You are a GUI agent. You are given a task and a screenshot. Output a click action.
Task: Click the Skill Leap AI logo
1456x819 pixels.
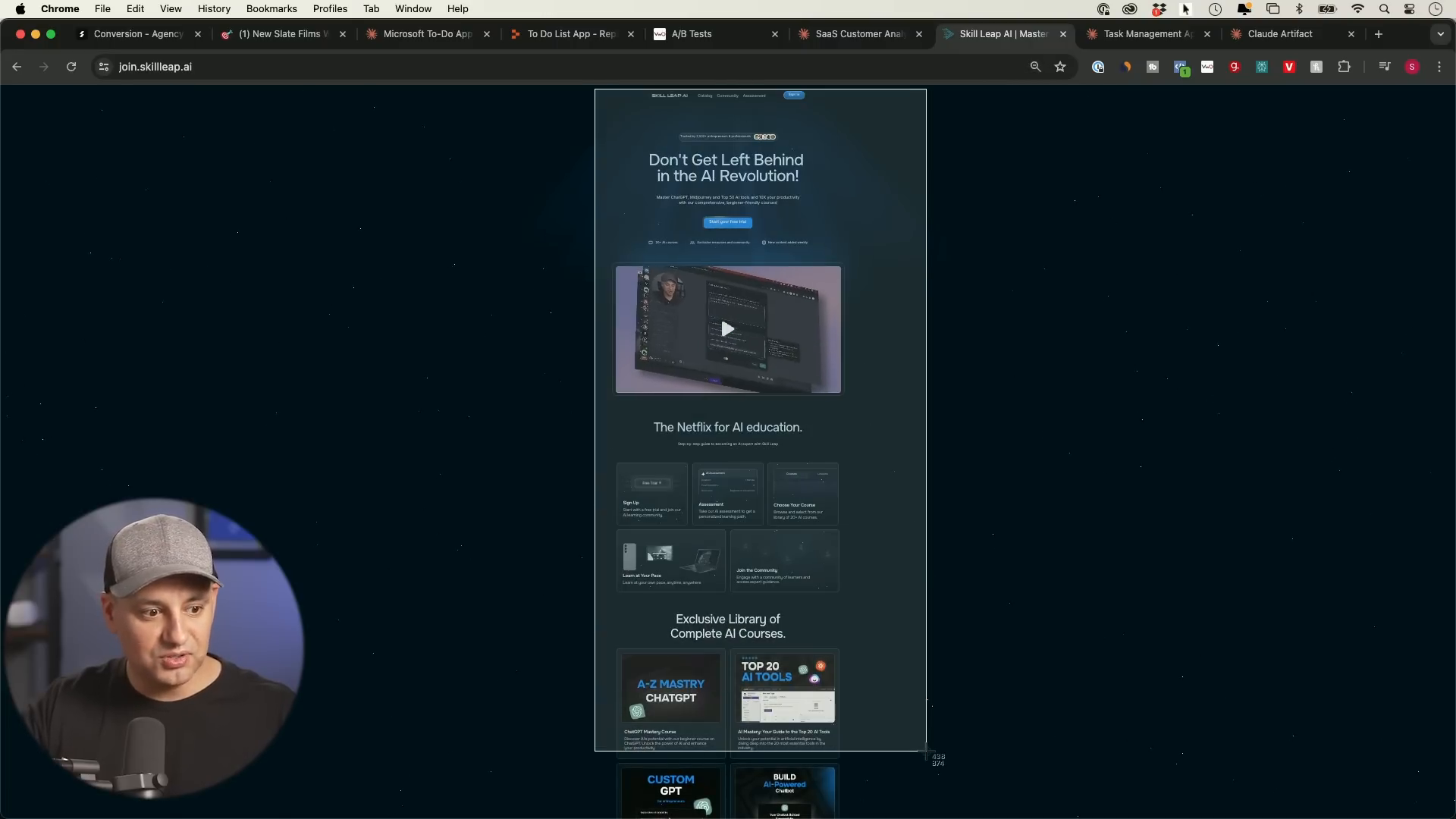670,96
